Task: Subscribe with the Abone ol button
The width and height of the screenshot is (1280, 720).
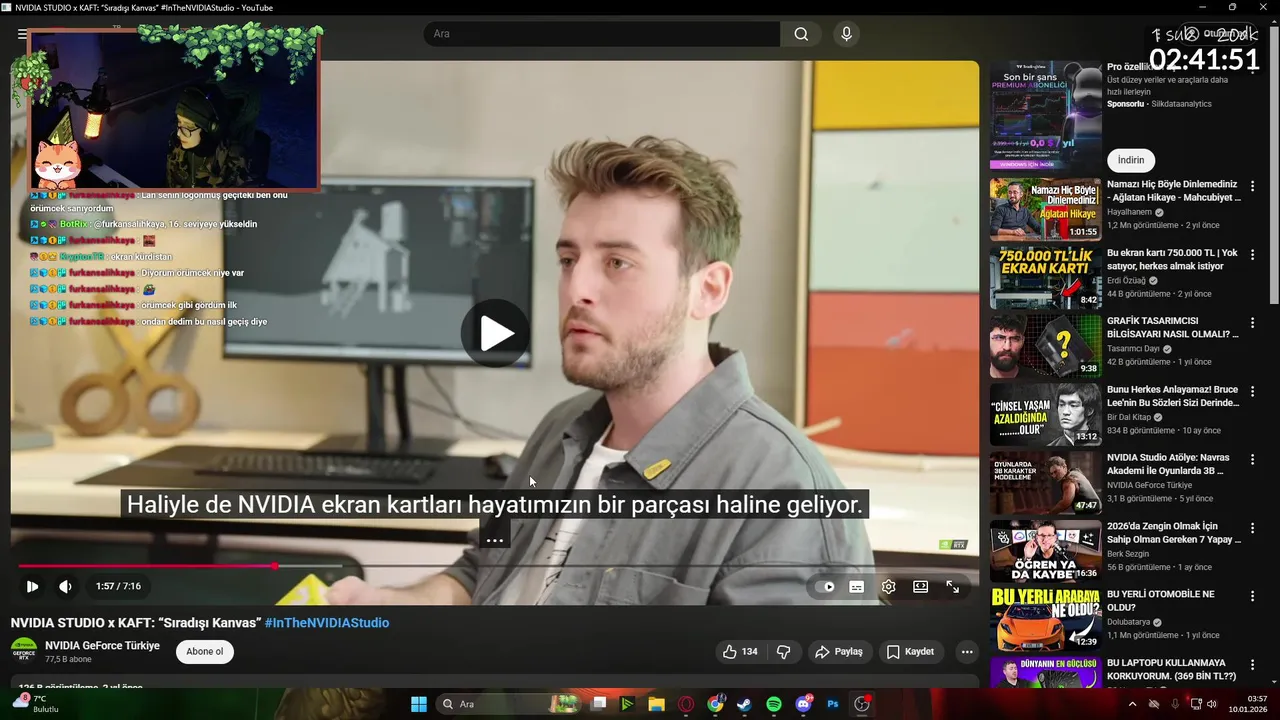Action: click(x=205, y=651)
